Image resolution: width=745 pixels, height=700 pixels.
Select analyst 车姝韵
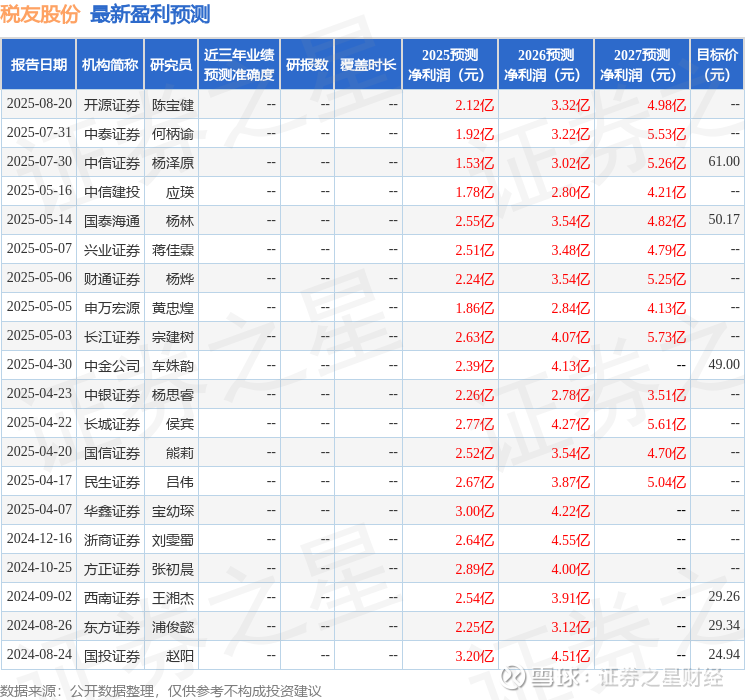point(173,366)
